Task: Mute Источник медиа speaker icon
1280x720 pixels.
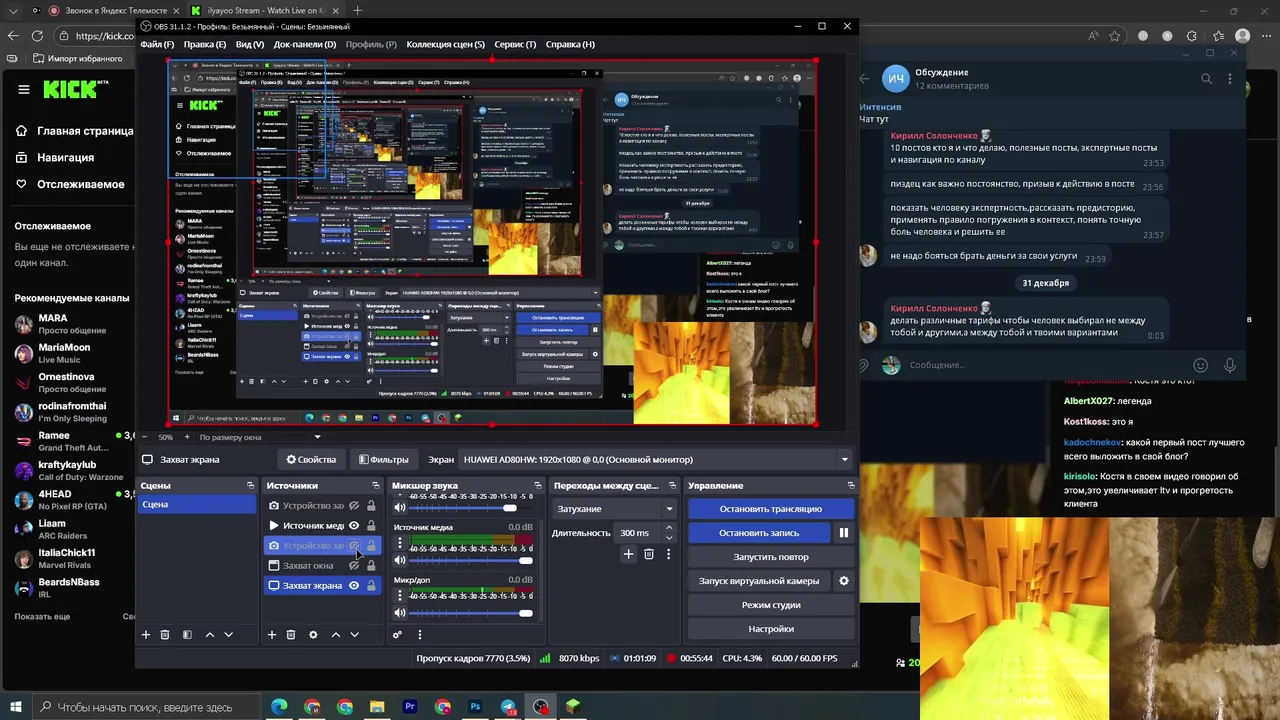Action: click(400, 561)
